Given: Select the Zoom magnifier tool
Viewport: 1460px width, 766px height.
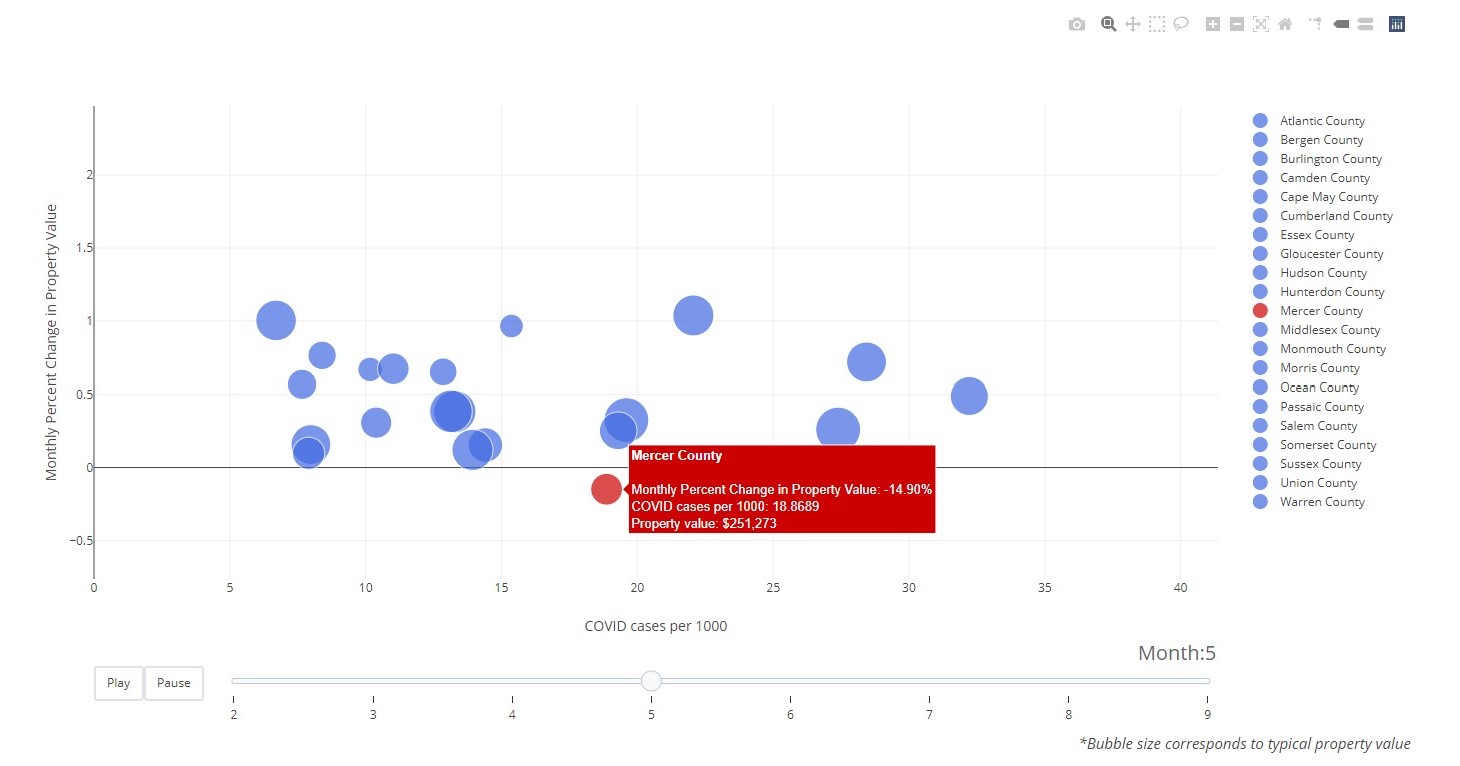Looking at the screenshot, I should [x=1108, y=24].
